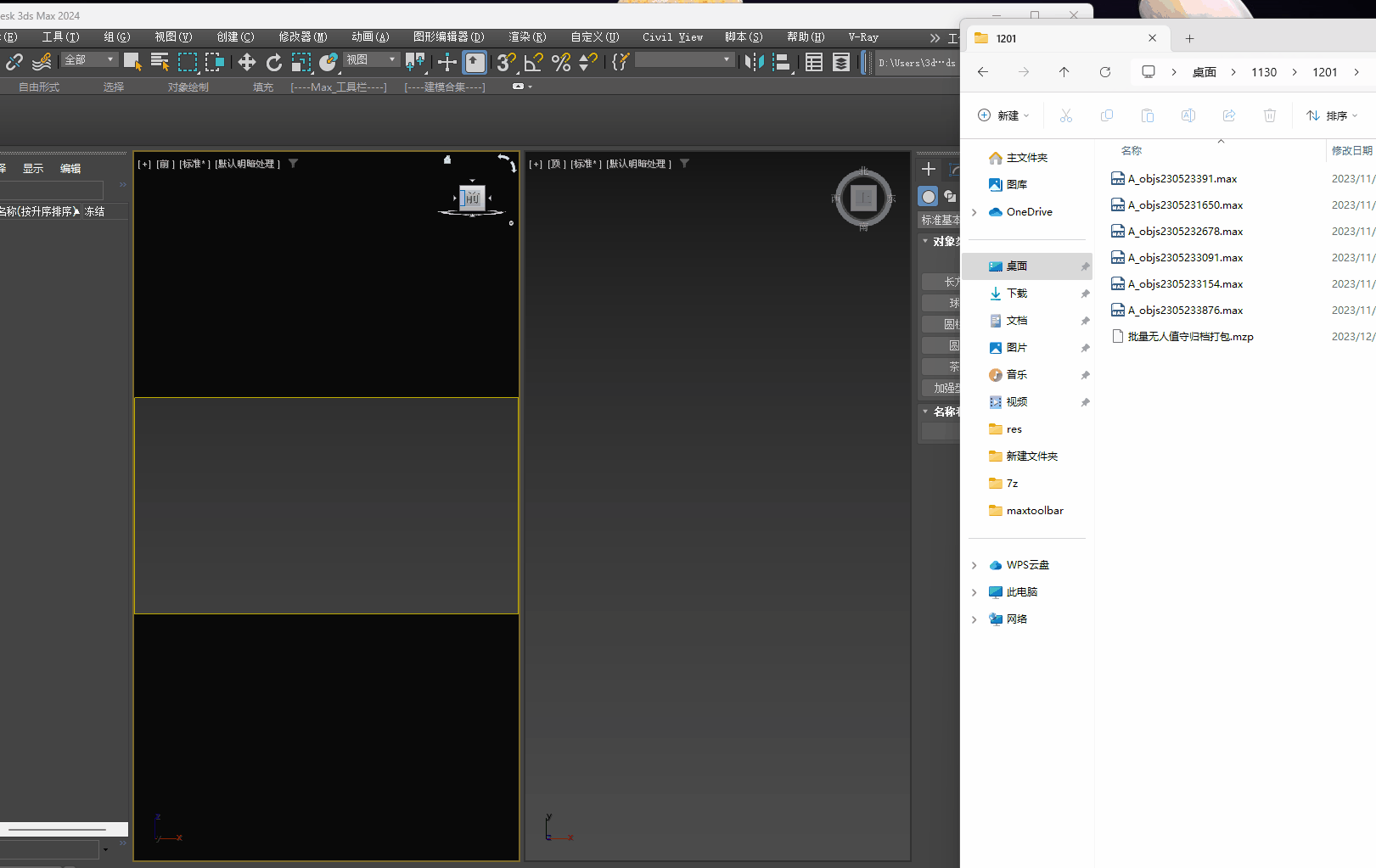The image size is (1376, 868).
Task: Toggle Percent Snap in the toolbar
Action: point(560,62)
